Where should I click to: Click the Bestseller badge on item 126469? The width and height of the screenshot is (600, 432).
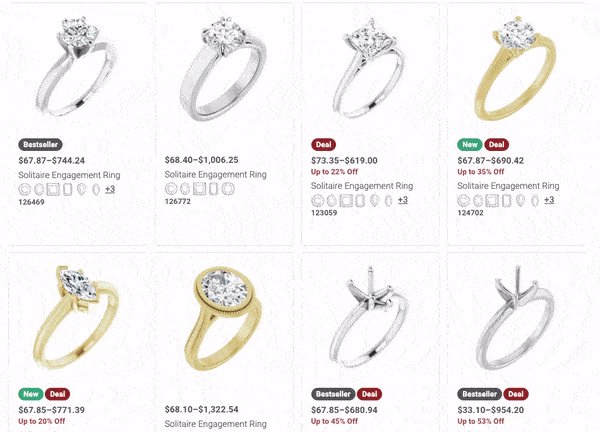tap(40, 145)
